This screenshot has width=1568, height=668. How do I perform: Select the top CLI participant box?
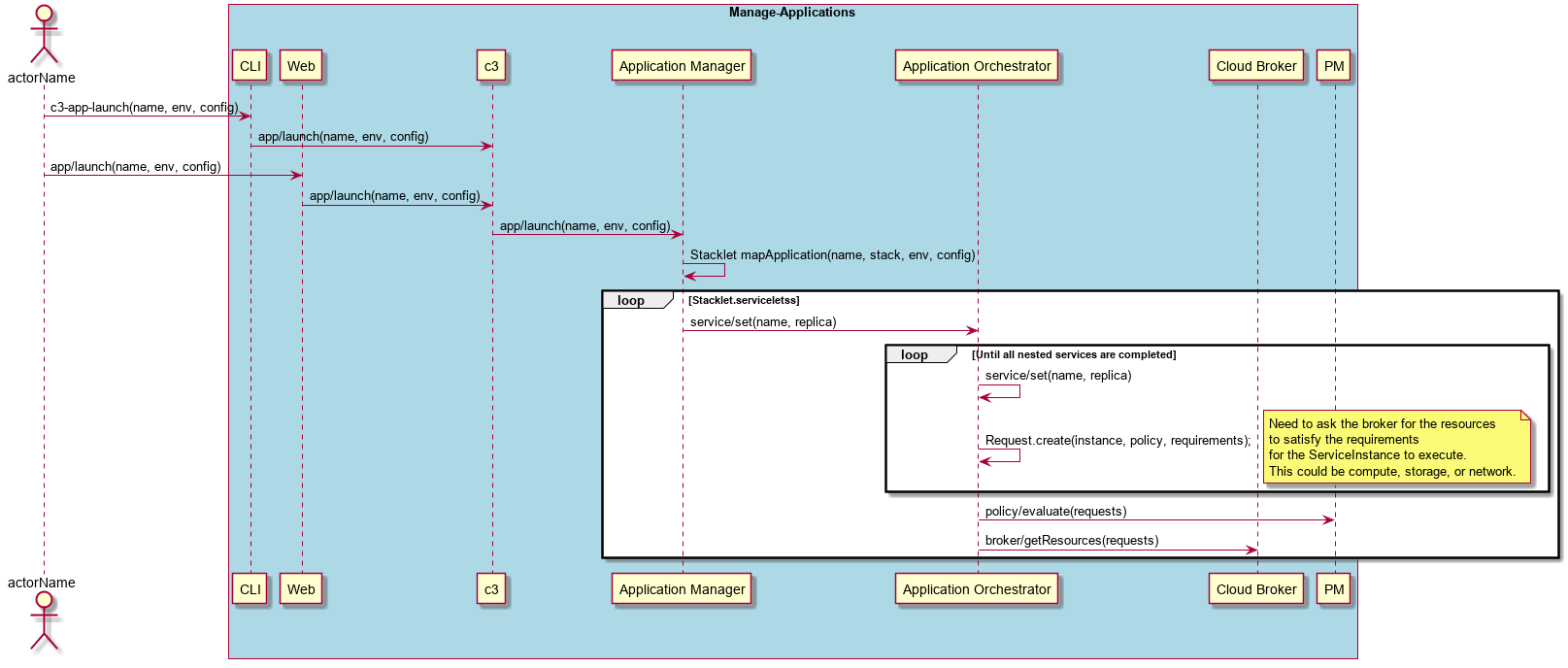(x=250, y=66)
